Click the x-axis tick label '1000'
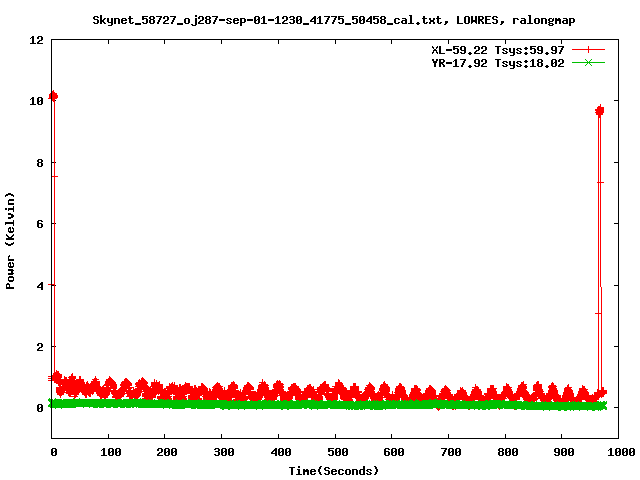The width and height of the screenshot is (640, 480). 621,452
